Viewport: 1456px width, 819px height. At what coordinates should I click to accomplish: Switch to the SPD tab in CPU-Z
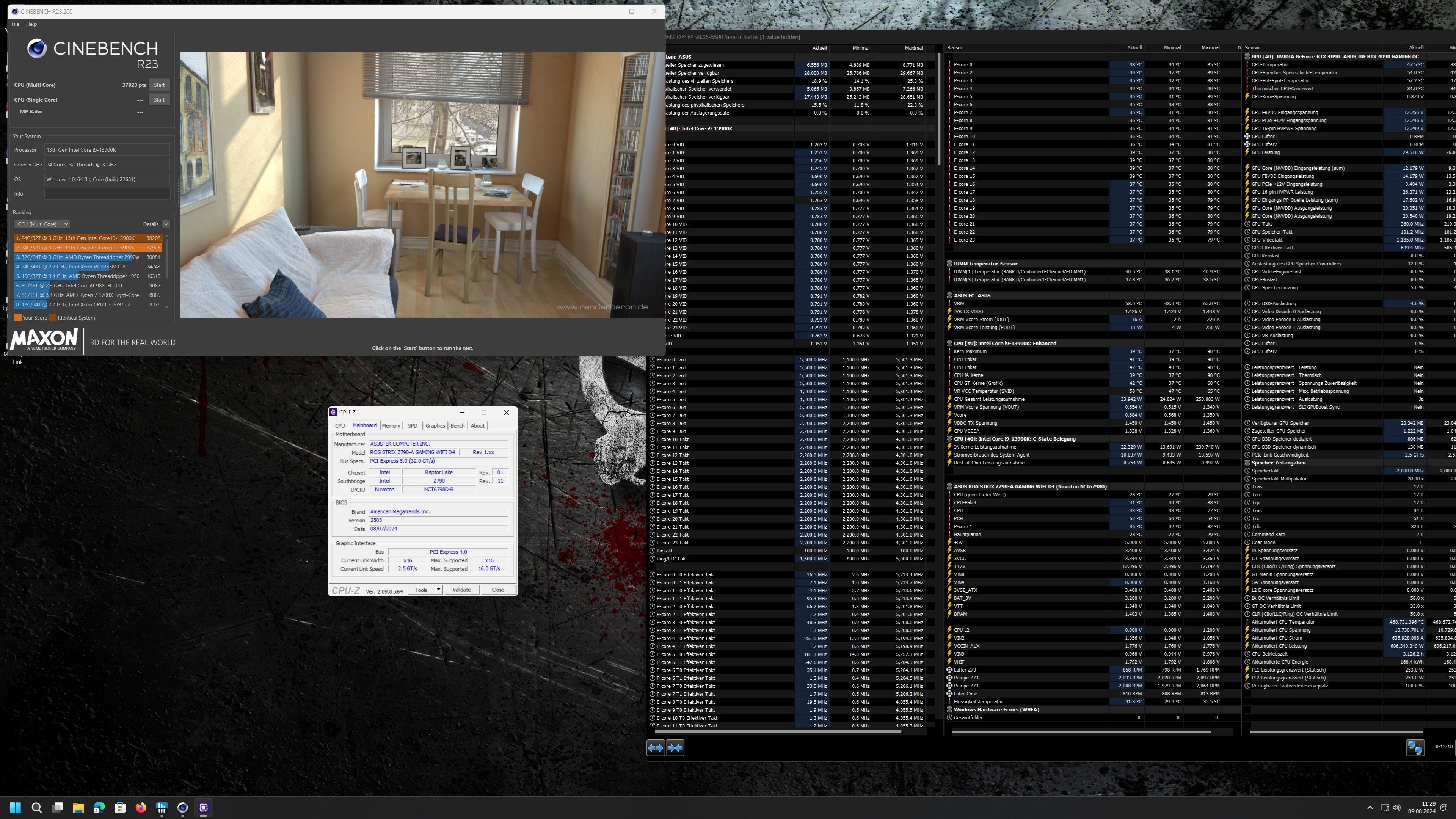[413, 425]
